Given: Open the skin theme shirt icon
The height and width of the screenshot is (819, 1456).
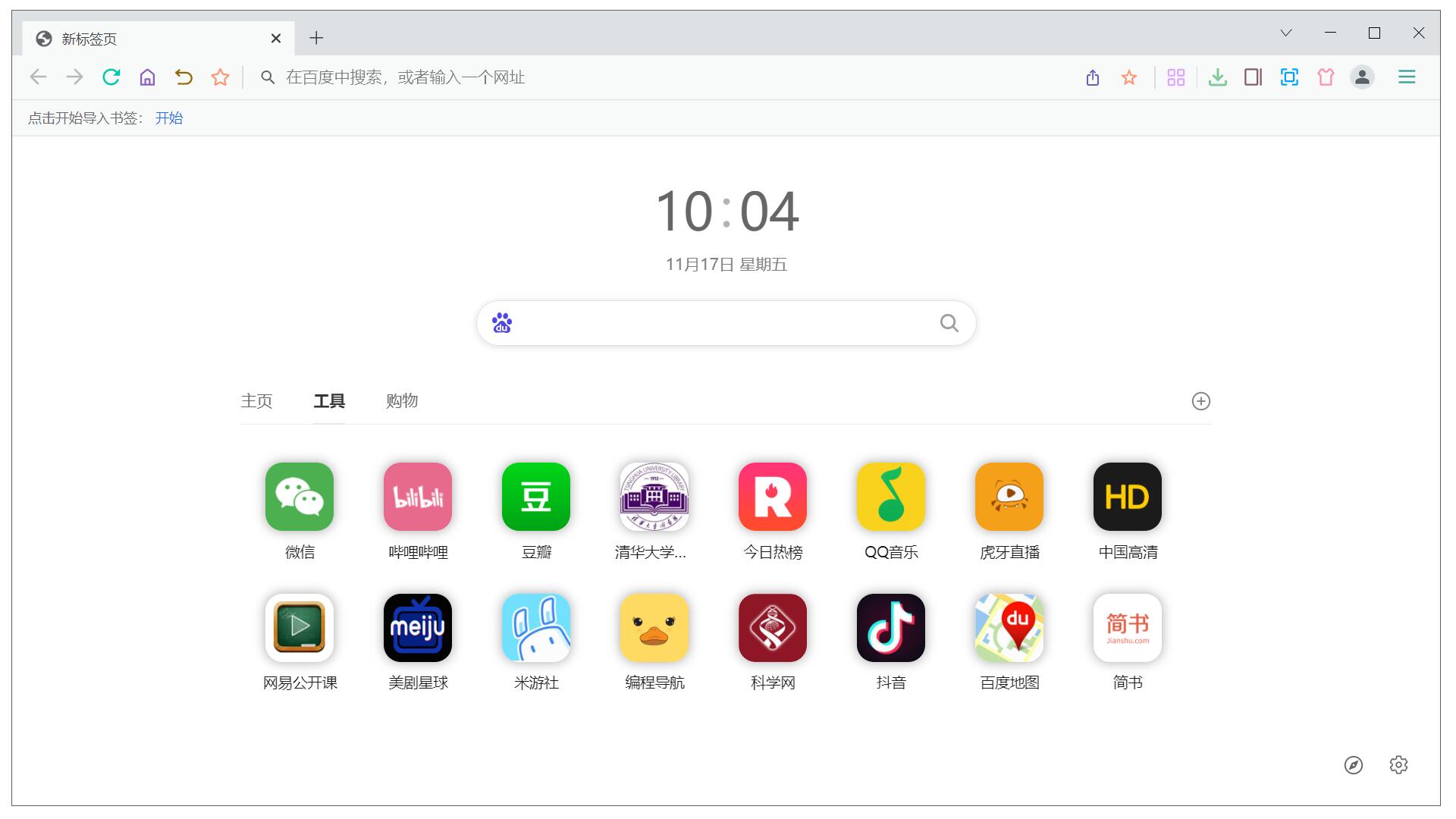Looking at the screenshot, I should (1326, 77).
